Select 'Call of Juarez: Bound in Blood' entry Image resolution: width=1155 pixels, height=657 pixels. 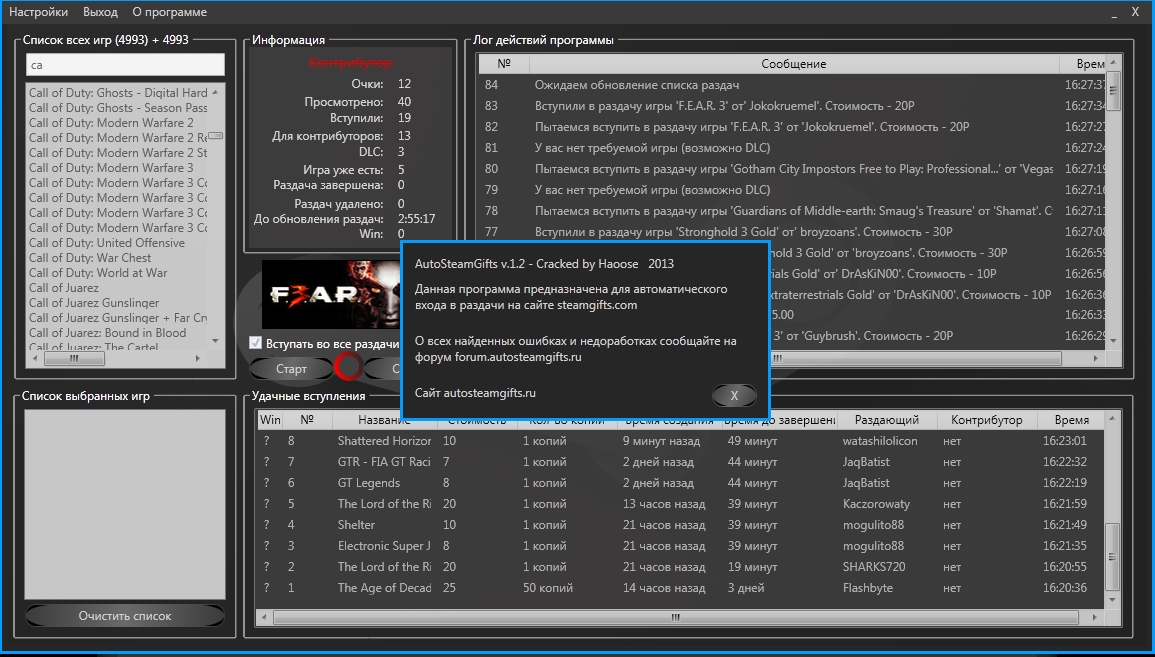click(108, 333)
